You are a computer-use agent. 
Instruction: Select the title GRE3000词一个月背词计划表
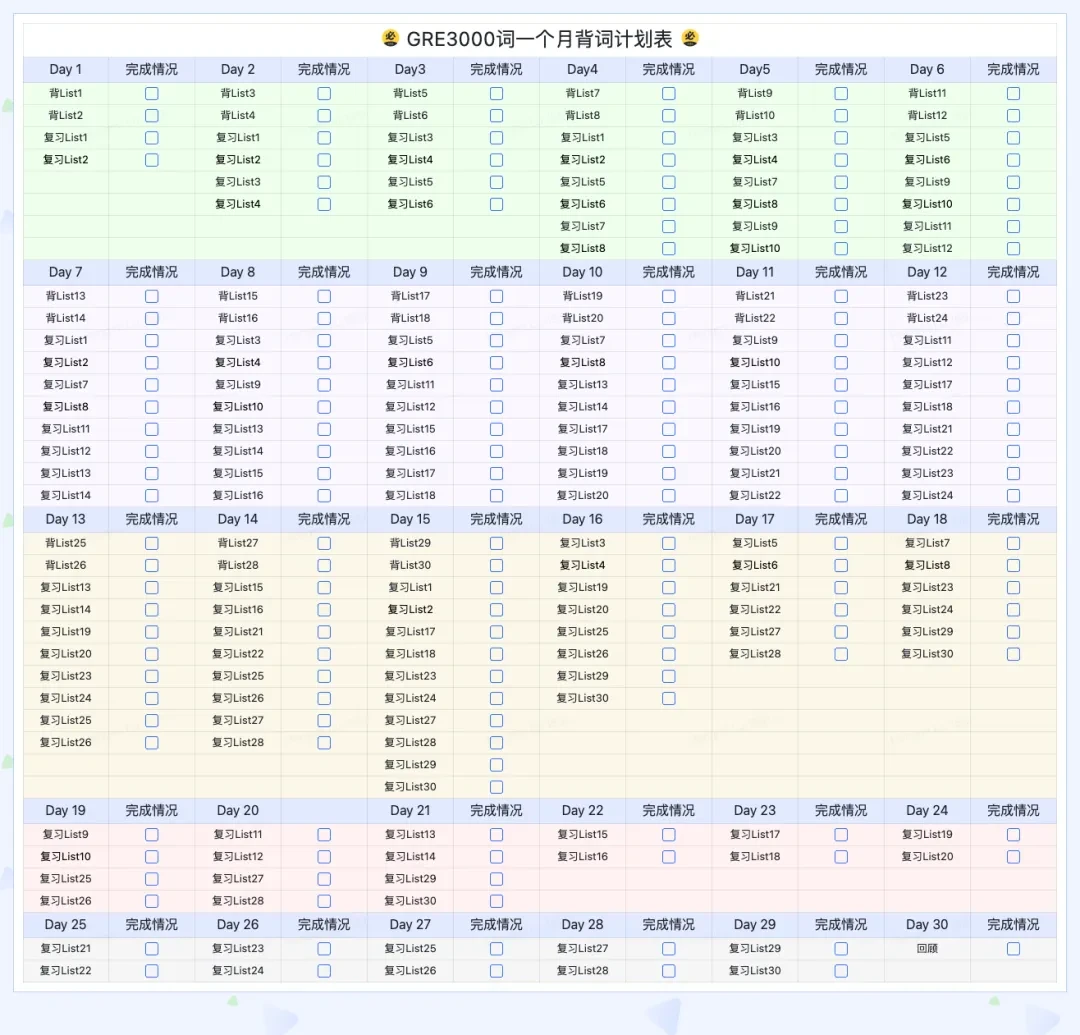tap(540, 39)
